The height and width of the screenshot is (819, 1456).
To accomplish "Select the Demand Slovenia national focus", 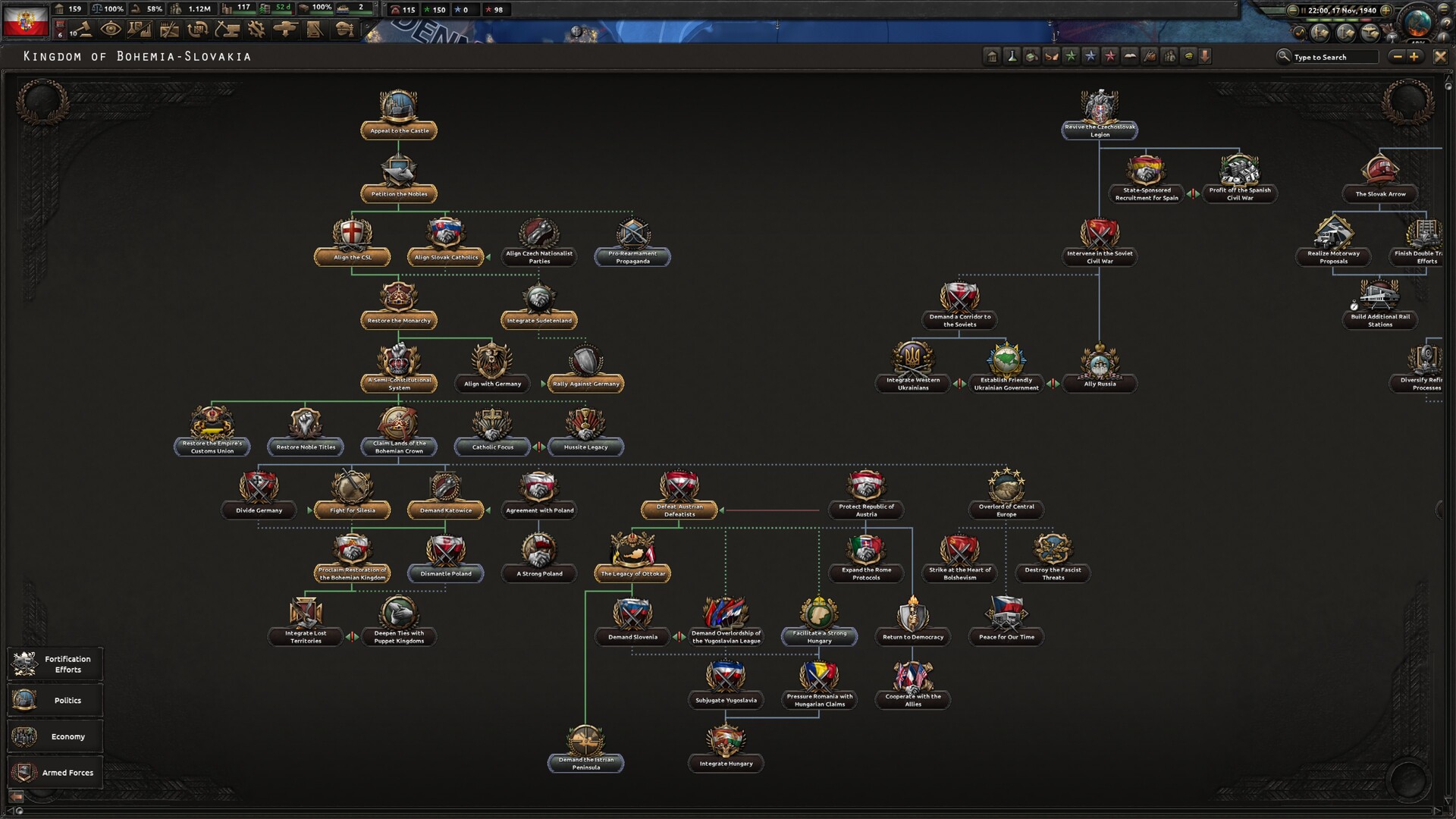I will [x=632, y=620].
